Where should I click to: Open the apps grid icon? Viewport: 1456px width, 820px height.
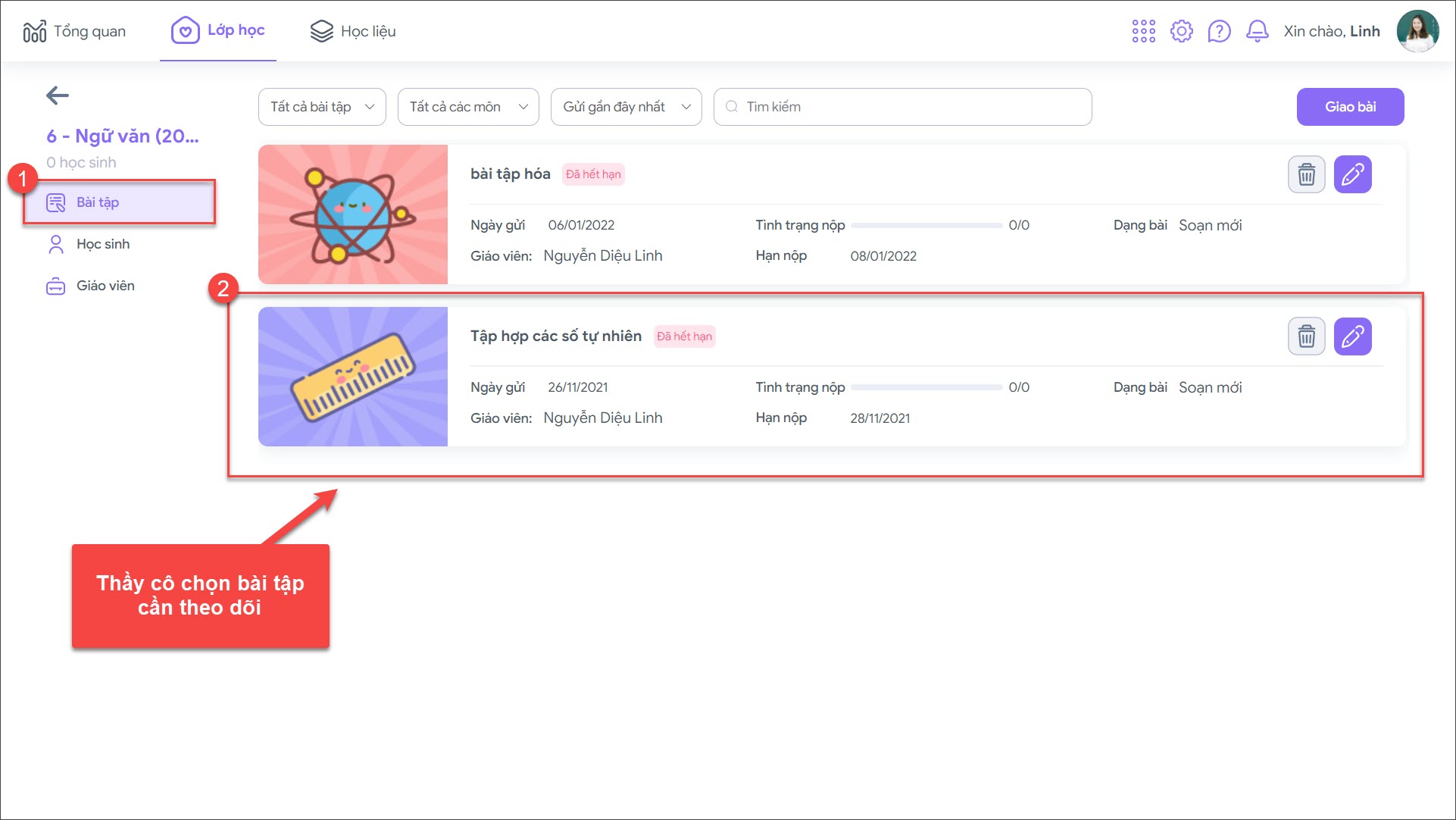tap(1143, 31)
